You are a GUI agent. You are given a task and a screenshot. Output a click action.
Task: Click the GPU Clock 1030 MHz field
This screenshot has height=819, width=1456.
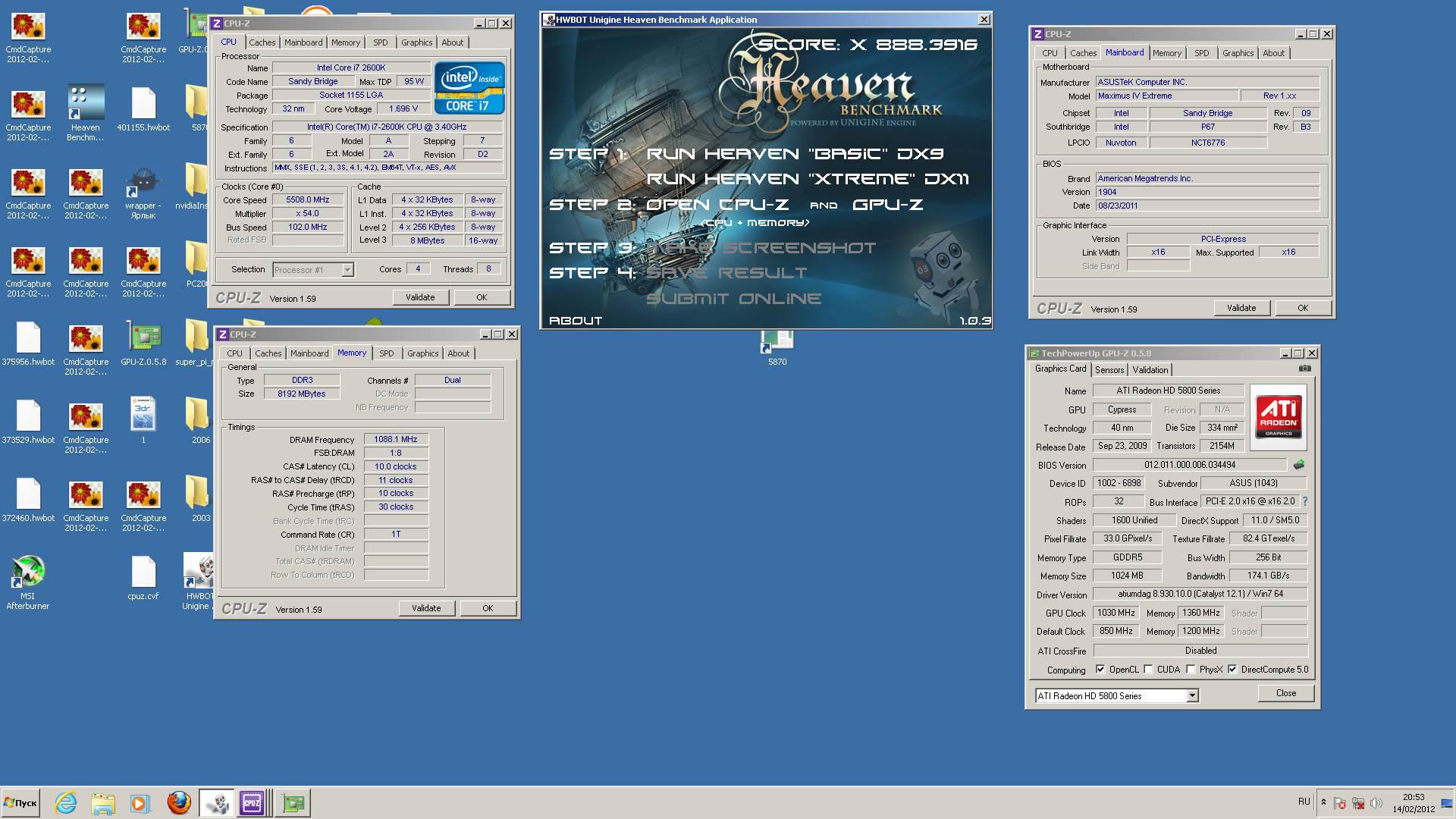[1116, 613]
